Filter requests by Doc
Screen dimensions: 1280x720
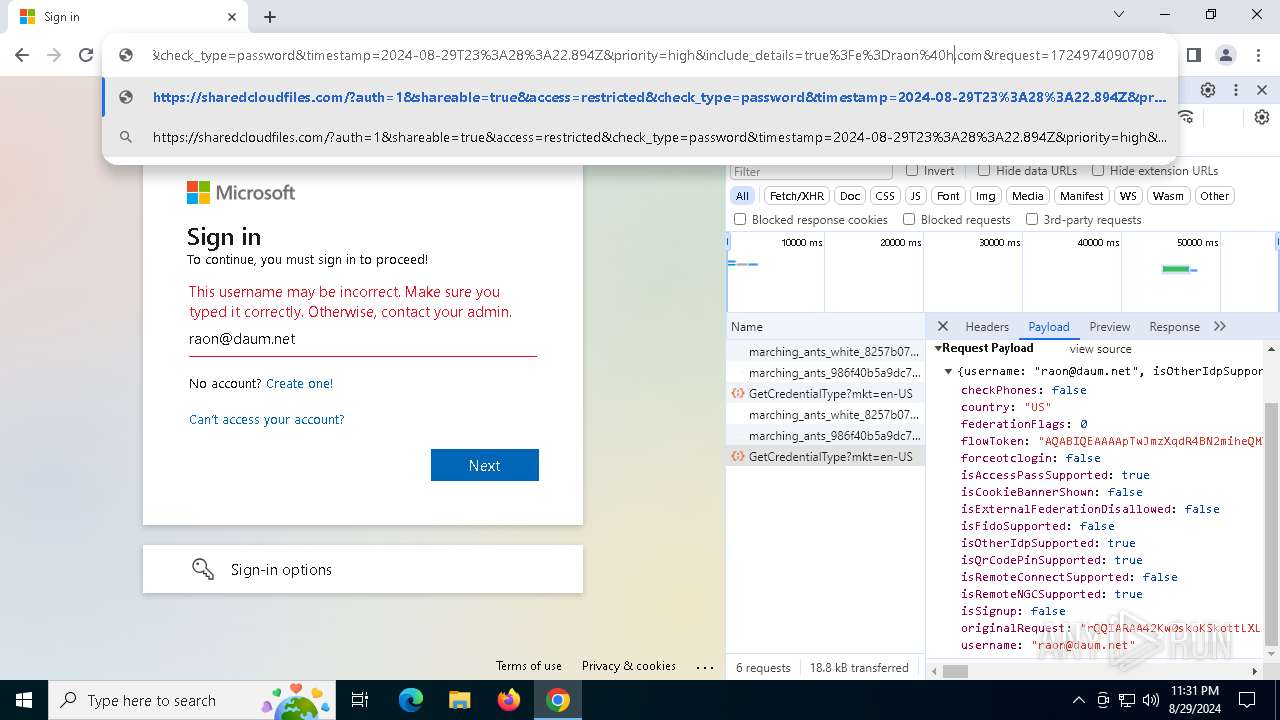point(850,196)
